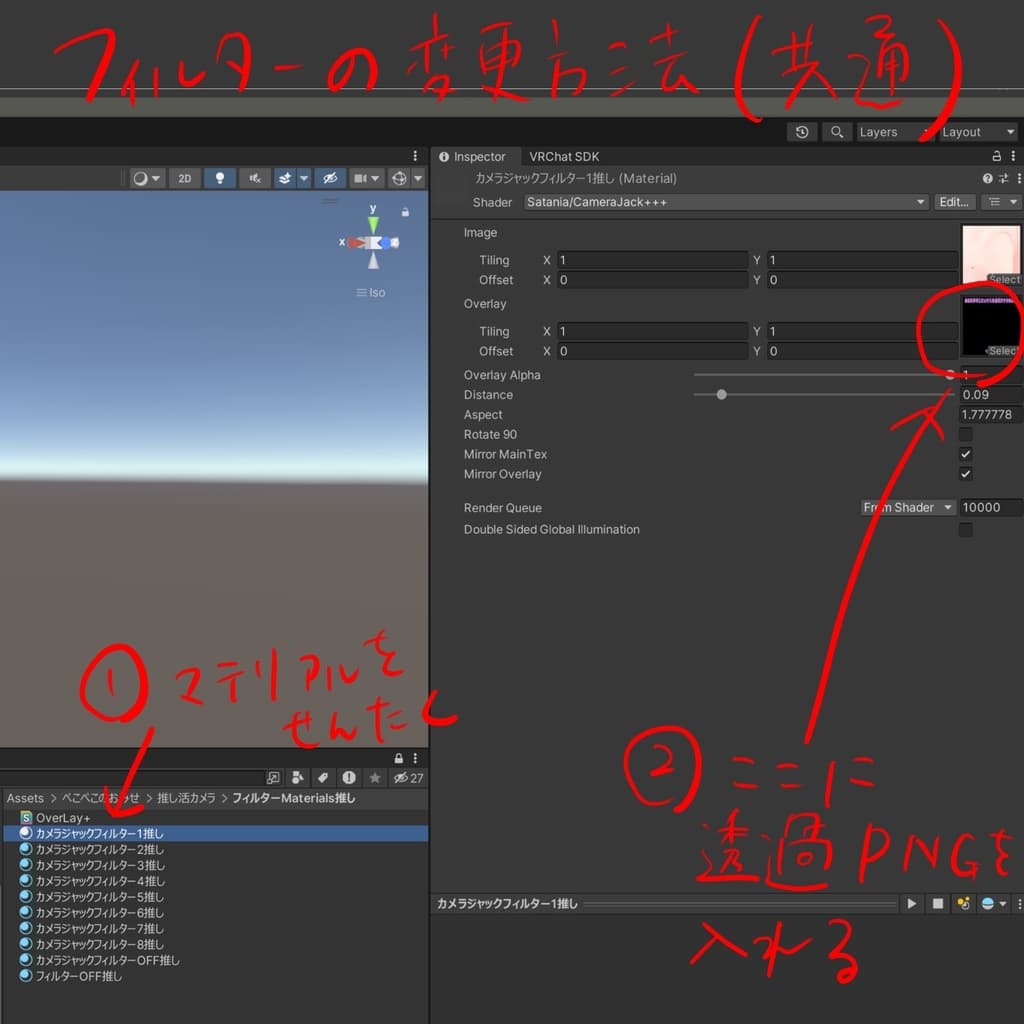The height and width of the screenshot is (1024, 1024).
Task: Open the Layers dropdown
Action: [894, 132]
